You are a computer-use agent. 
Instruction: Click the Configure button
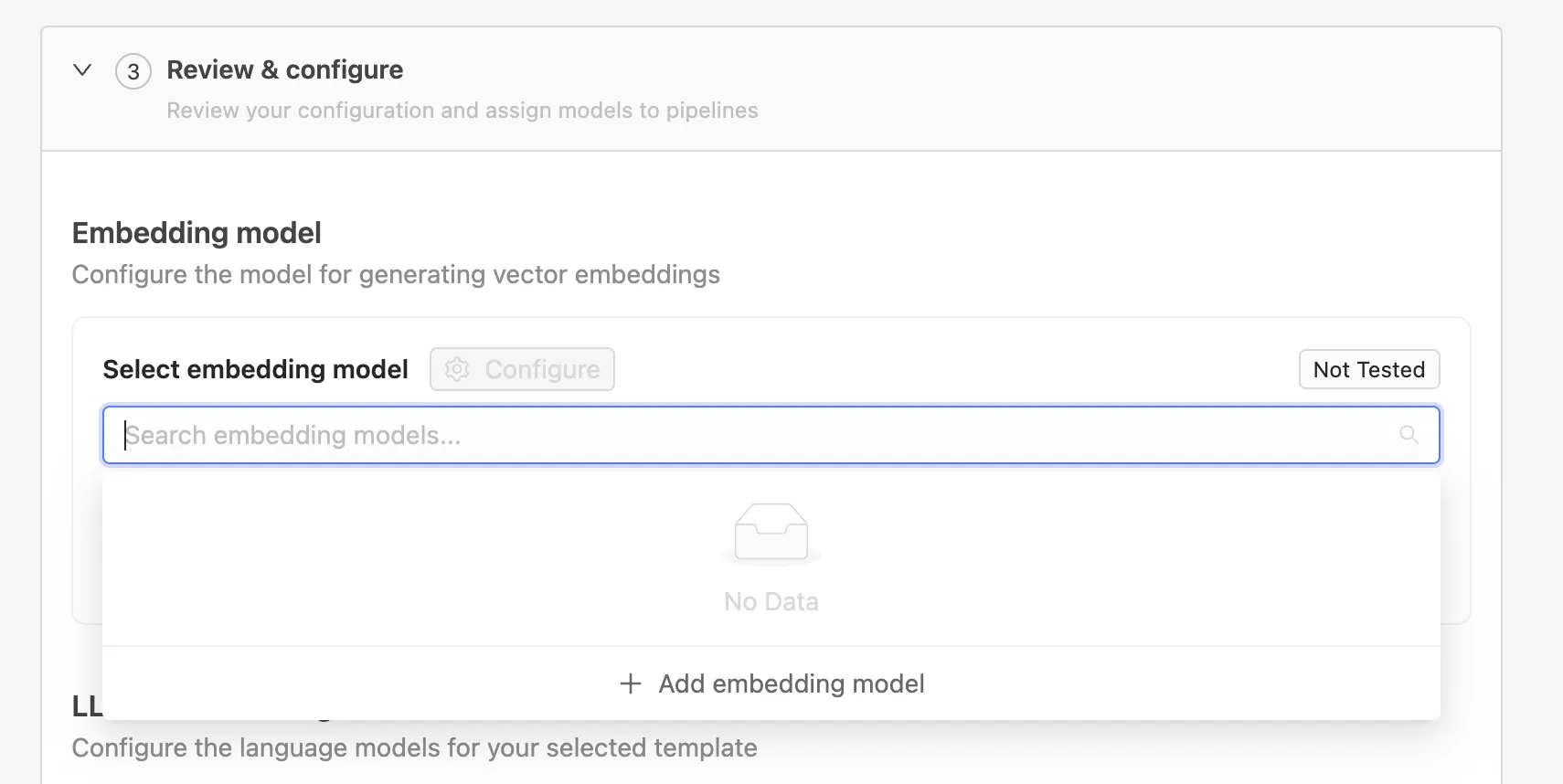click(x=522, y=369)
